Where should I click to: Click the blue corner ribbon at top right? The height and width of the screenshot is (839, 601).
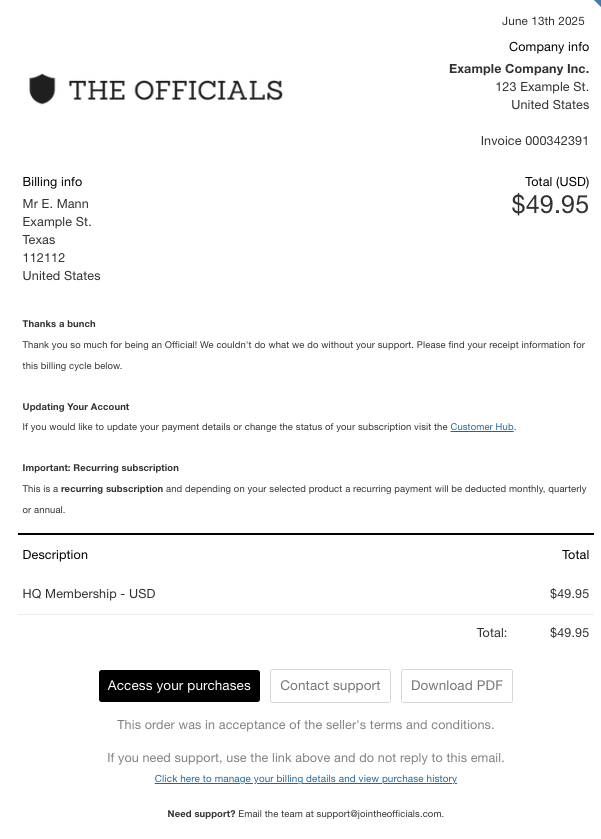click(598, 3)
